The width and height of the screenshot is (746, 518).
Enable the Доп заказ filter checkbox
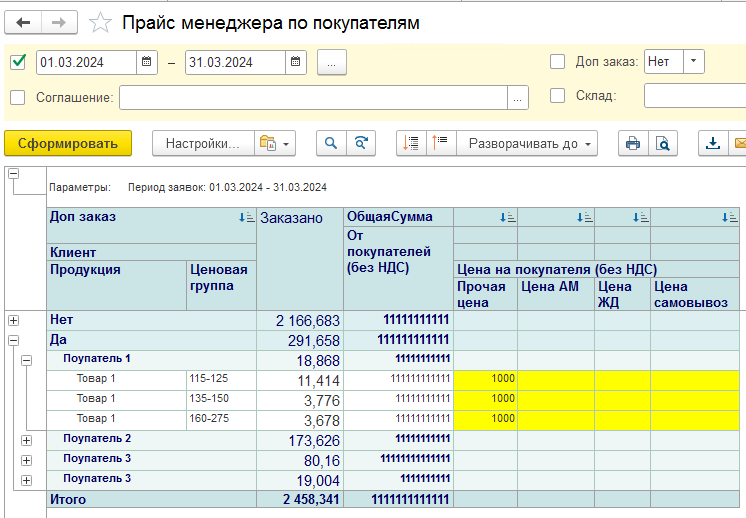(x=557, y=61)
